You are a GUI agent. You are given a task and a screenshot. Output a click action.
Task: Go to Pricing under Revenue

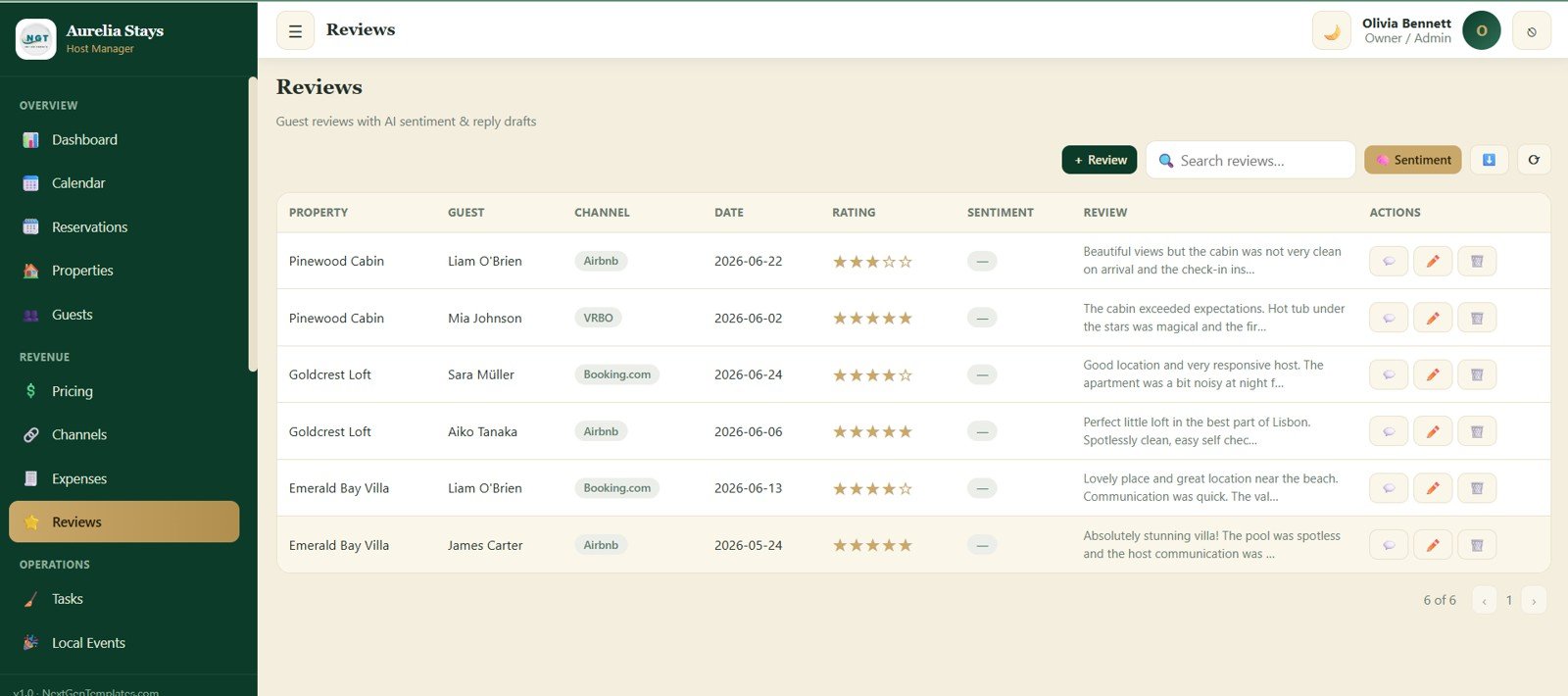tap(123, 391)
